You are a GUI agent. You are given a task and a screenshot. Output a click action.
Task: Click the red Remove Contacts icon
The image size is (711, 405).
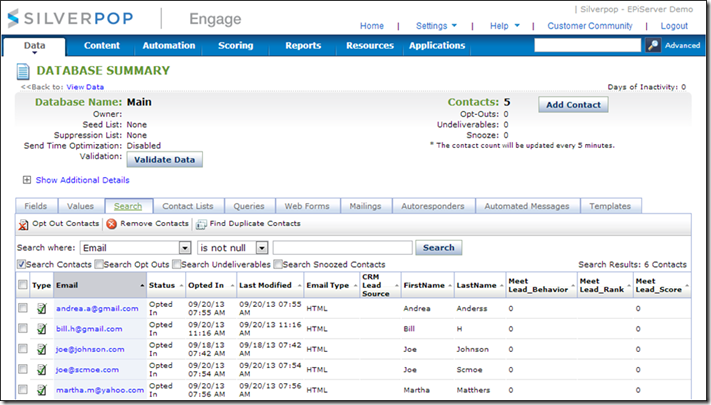pyautogui.click(x=112, y=224)
